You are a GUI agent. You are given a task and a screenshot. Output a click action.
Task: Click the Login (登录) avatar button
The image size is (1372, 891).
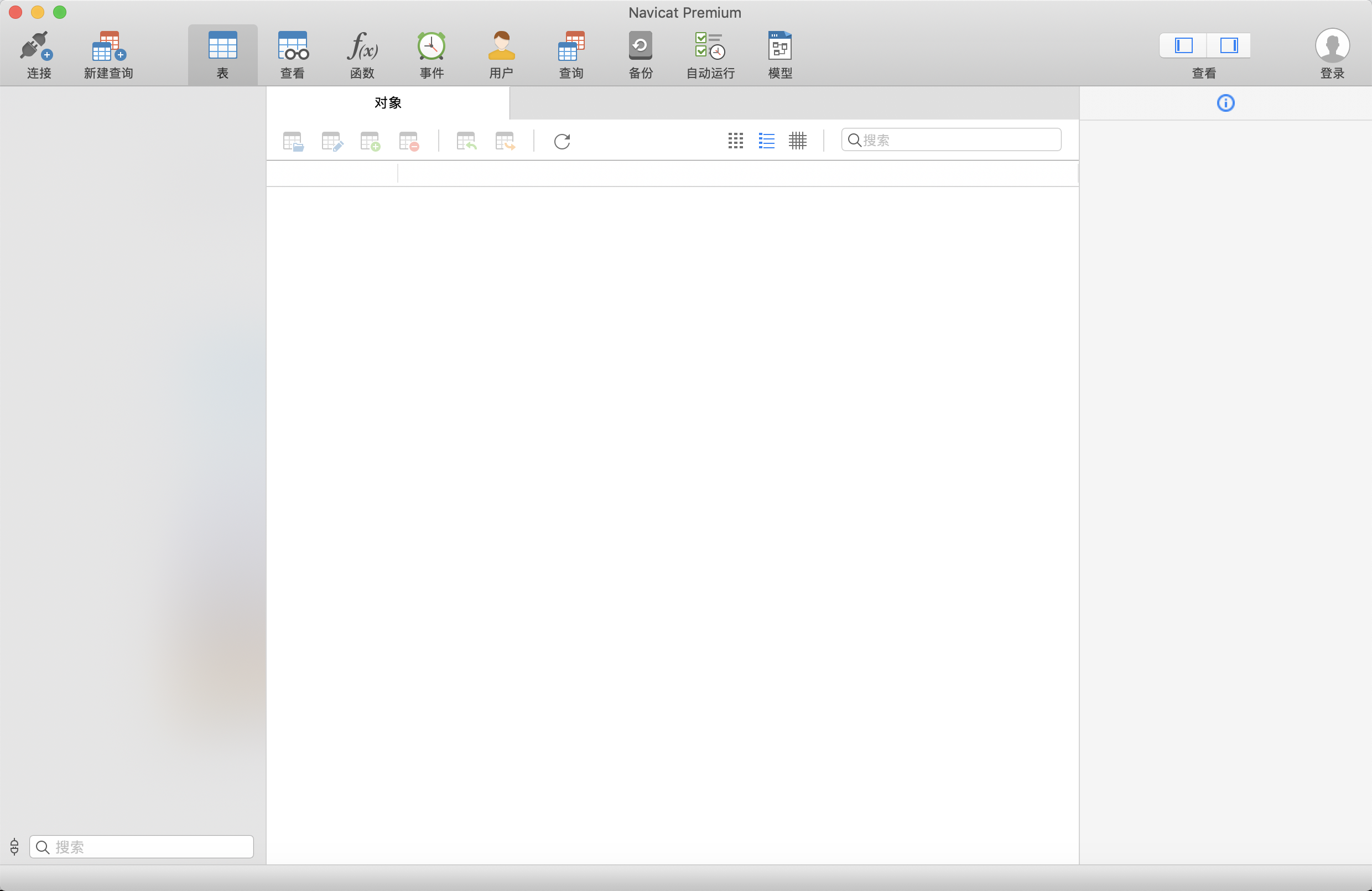tap(1332, 46)
